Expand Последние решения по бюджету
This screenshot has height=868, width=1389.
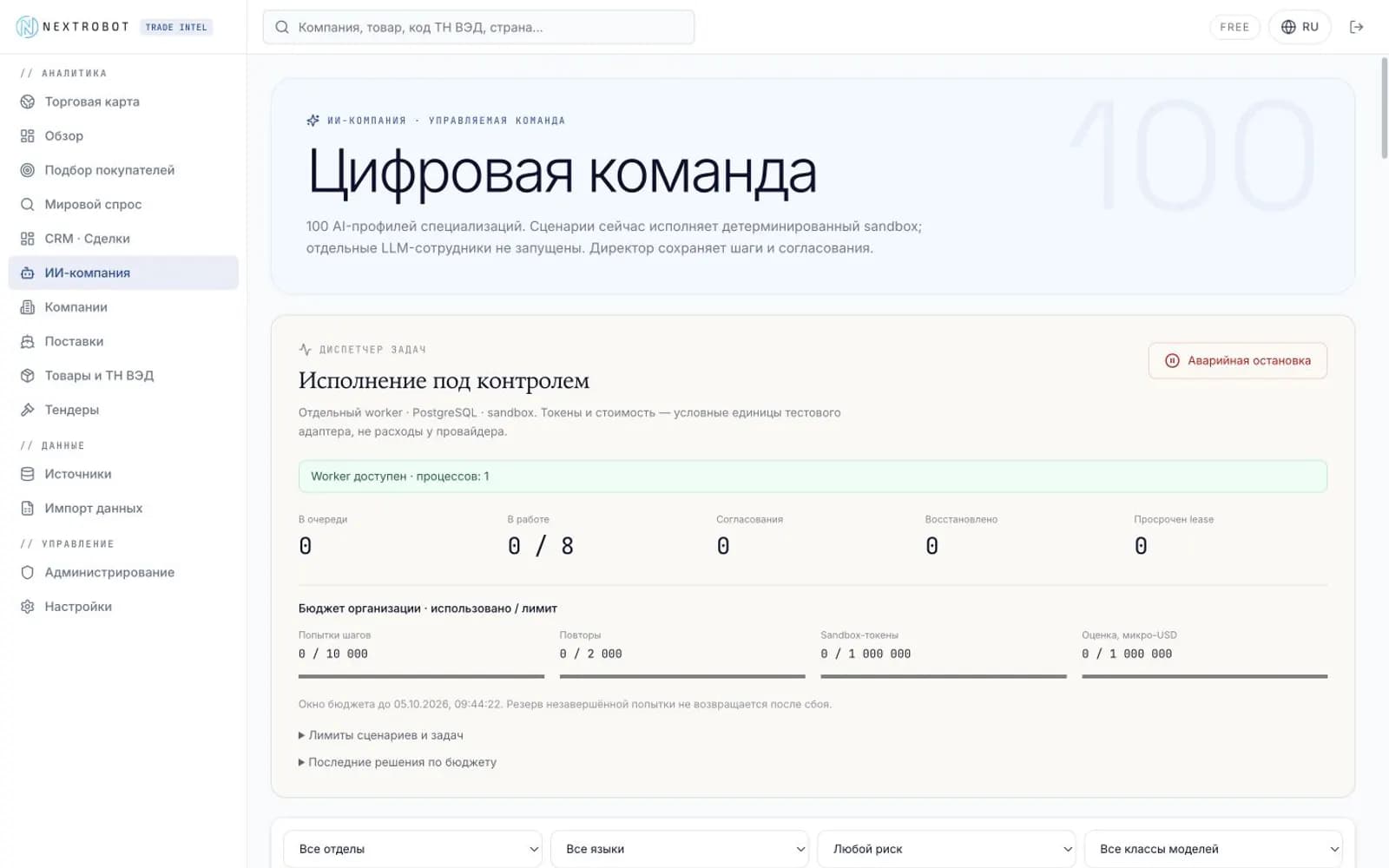398,762
